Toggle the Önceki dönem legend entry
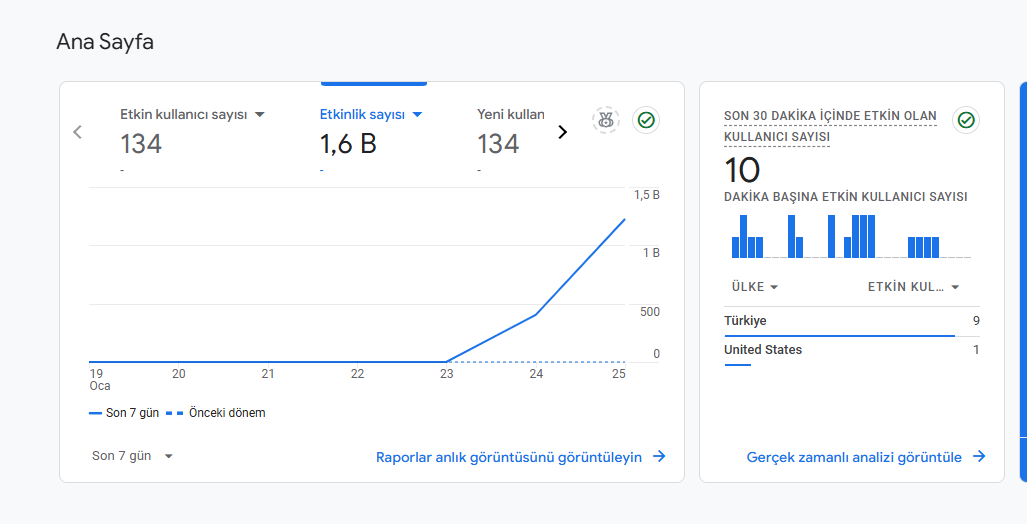The width and height of the screenshot is (1027, 524). point(216,413)
